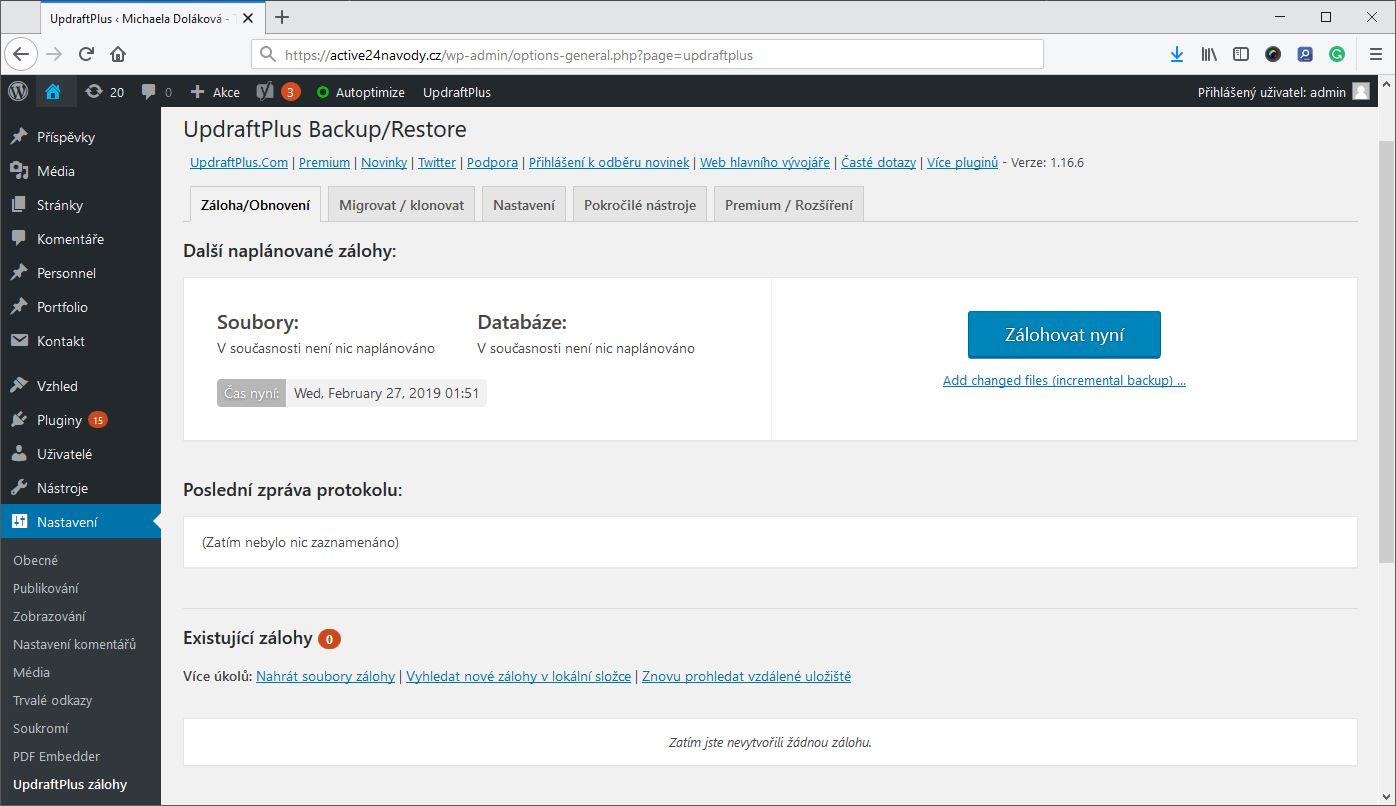Viewport: 1396px width, 806px height.
Task: Switch to Záloha/Obnovení tab
Action: (x=255, y=204)
